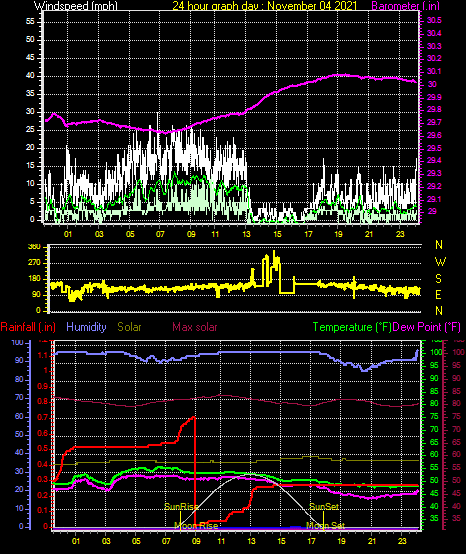The image size is (466, 554).
Task: Click the 30.1 value on barometer axis
Action: [x=434, y=72]
